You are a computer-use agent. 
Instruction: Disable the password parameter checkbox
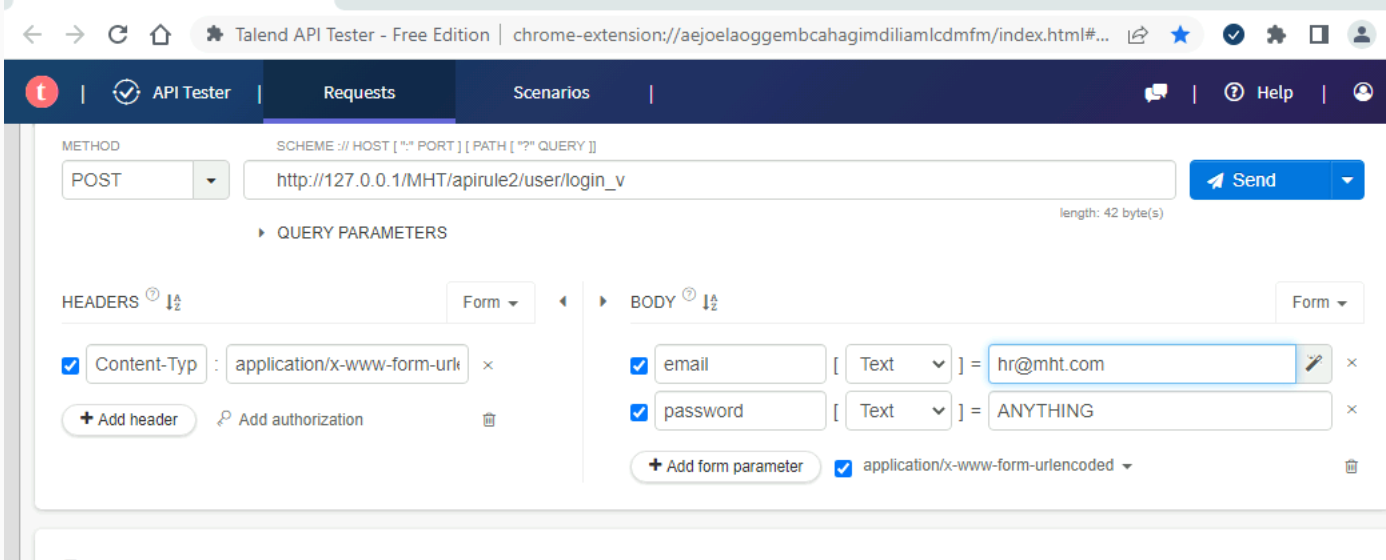pos(639,412)
